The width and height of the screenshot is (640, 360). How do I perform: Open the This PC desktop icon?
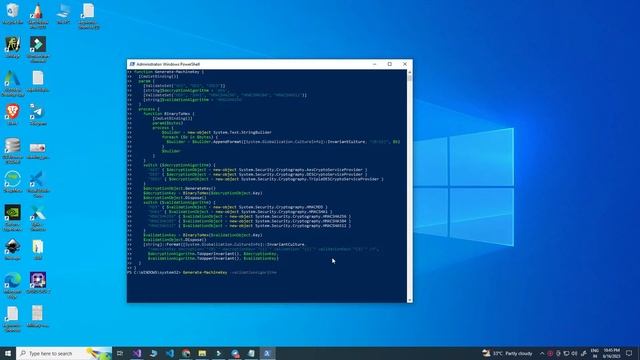tap(63, 13)
